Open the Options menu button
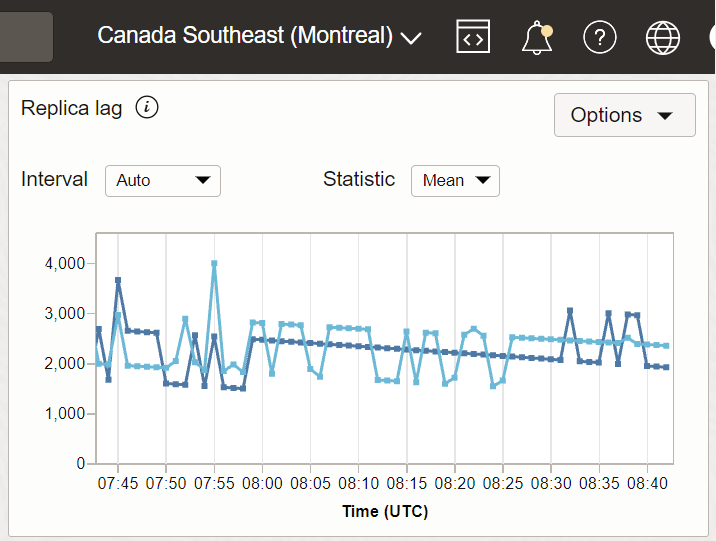 coord(624,115)
